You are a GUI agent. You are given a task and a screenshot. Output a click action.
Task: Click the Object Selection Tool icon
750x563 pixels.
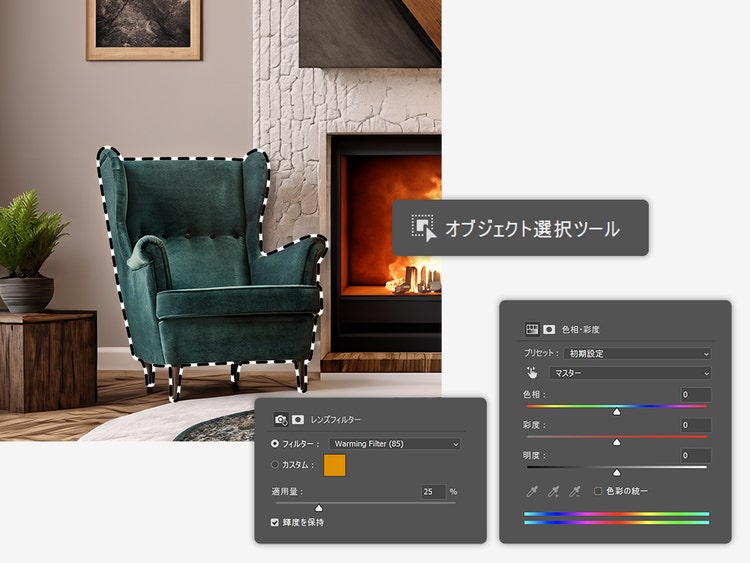[x=424, y=228]
